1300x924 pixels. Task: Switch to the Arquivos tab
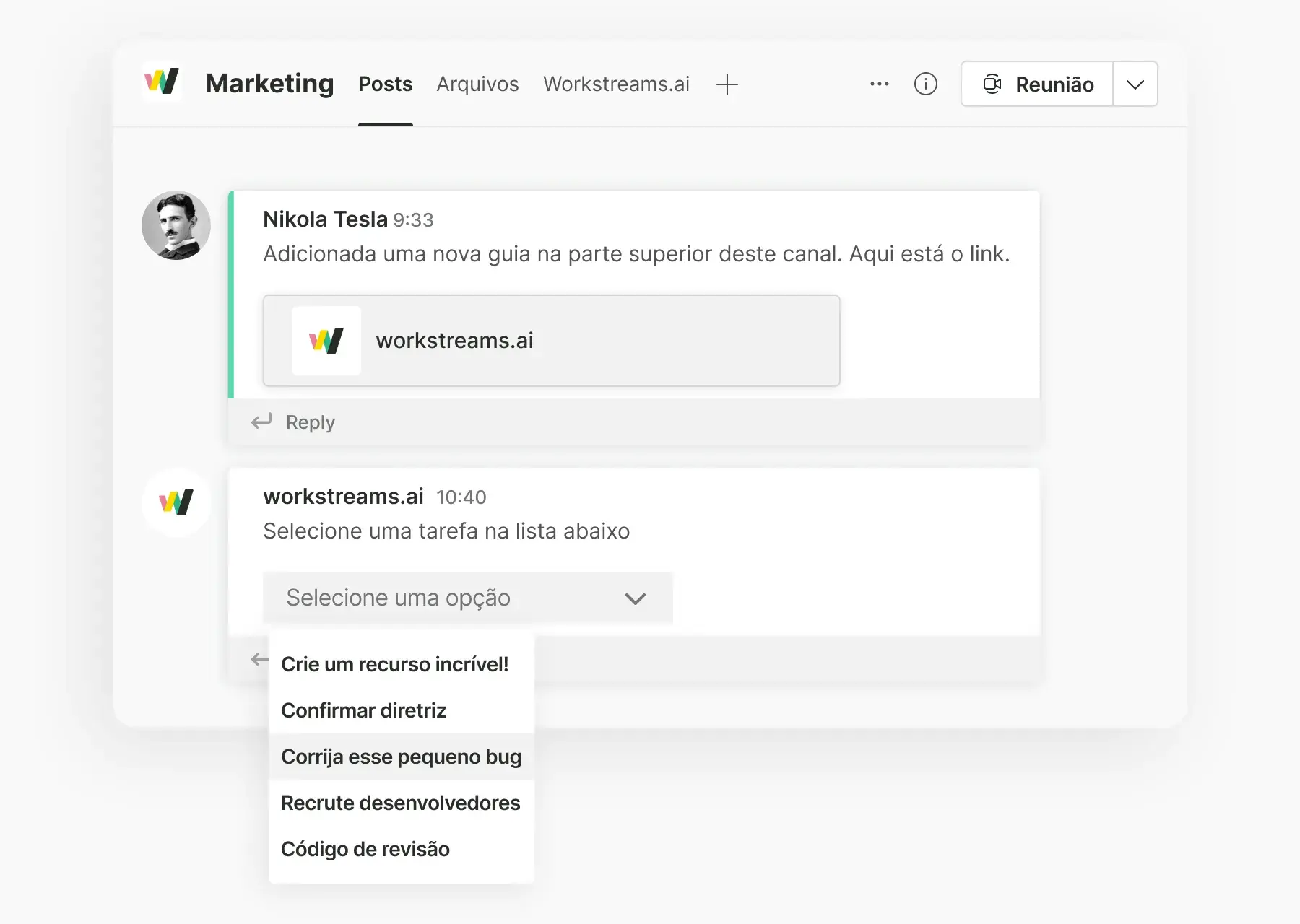pyautogui.click(x=477, y=84)
